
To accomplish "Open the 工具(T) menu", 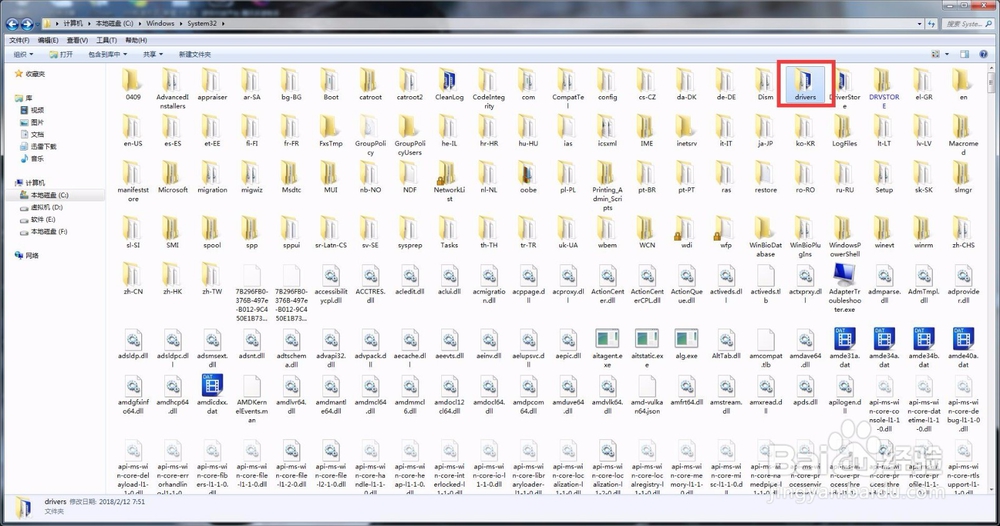I will [x=106, y=40].
